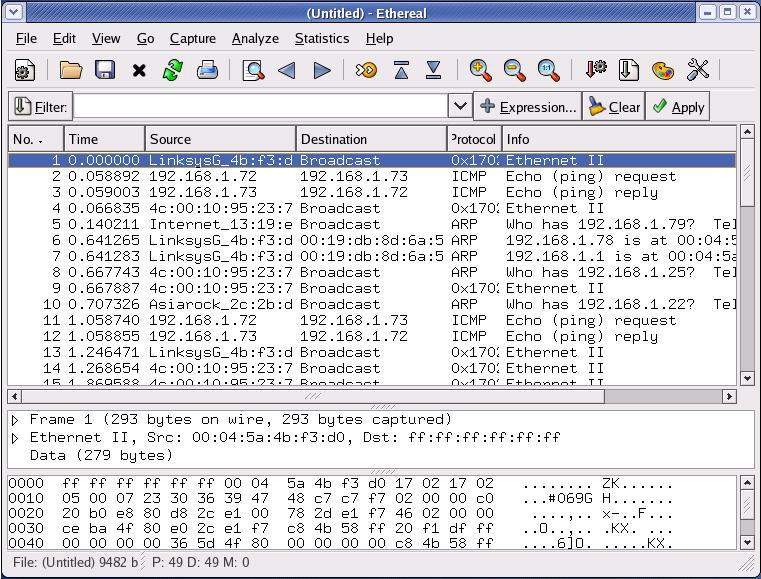
Task: Go forward with right arrow icon
Action: 322,71
